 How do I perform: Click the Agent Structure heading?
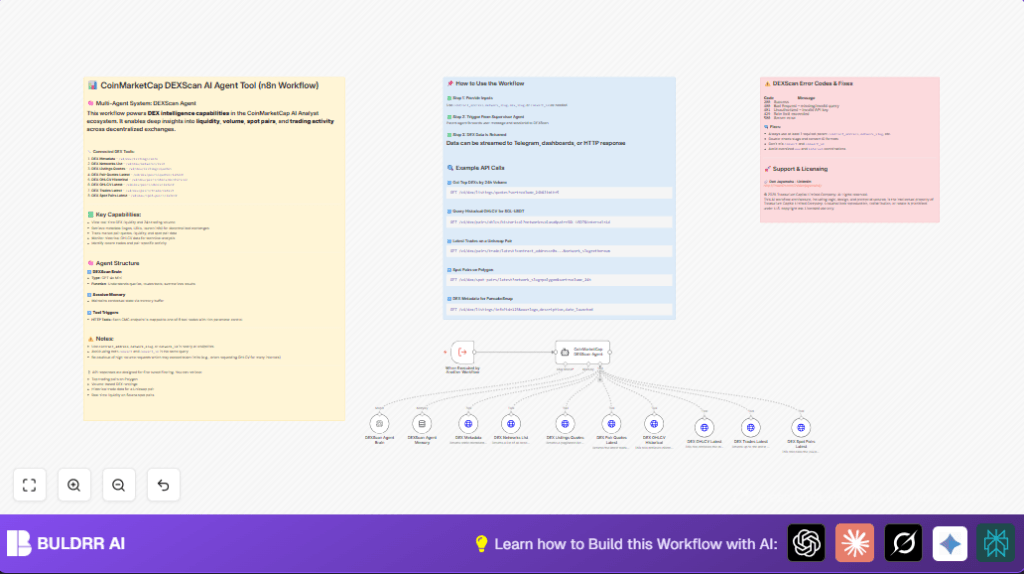click(x=114, y=263)
